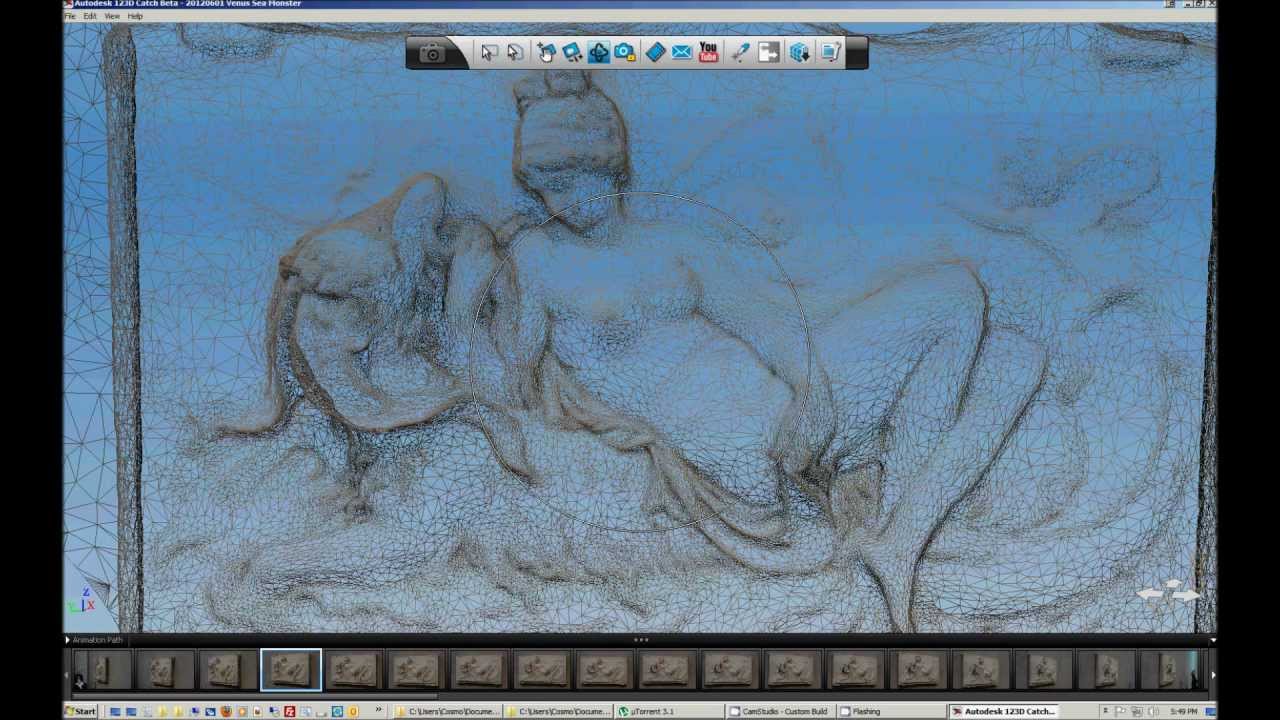Open the View menu
1280x720 pixels.
112,16
